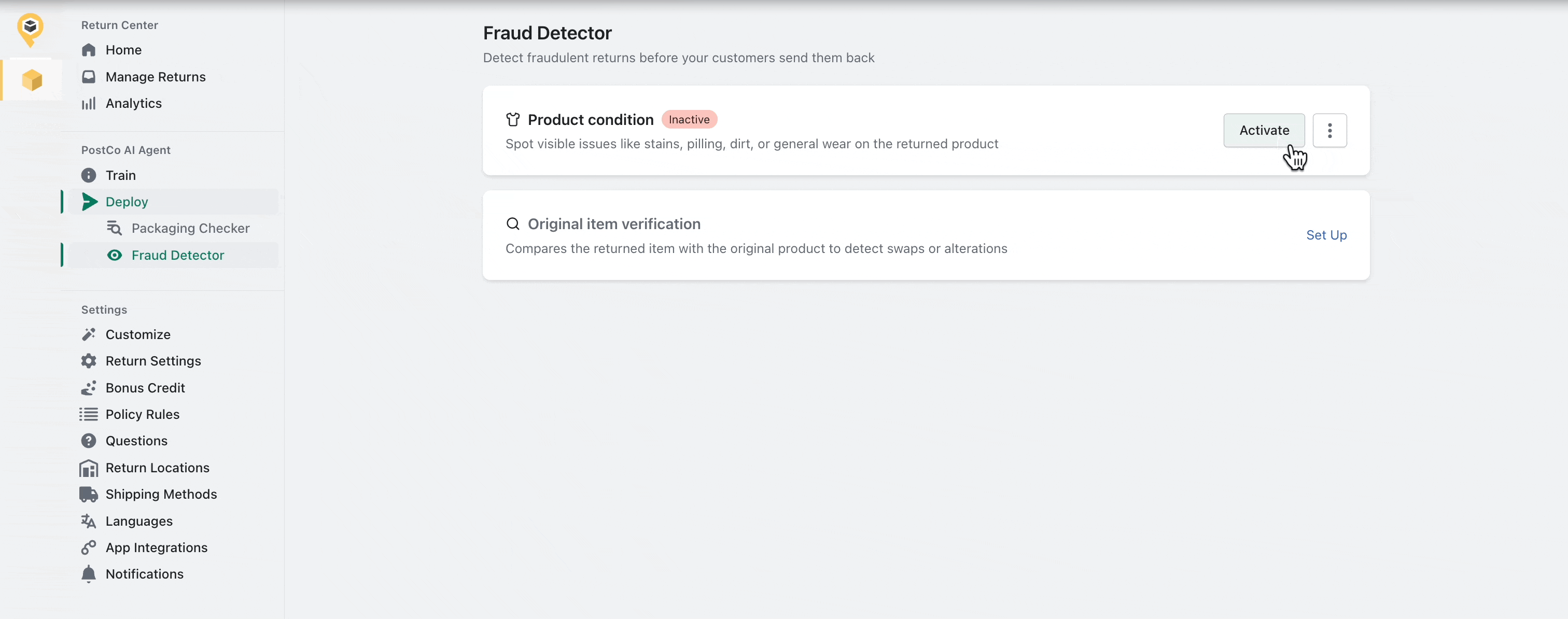Click Set Up for Original item verification
The image size is (1568, 619).
1326,235
